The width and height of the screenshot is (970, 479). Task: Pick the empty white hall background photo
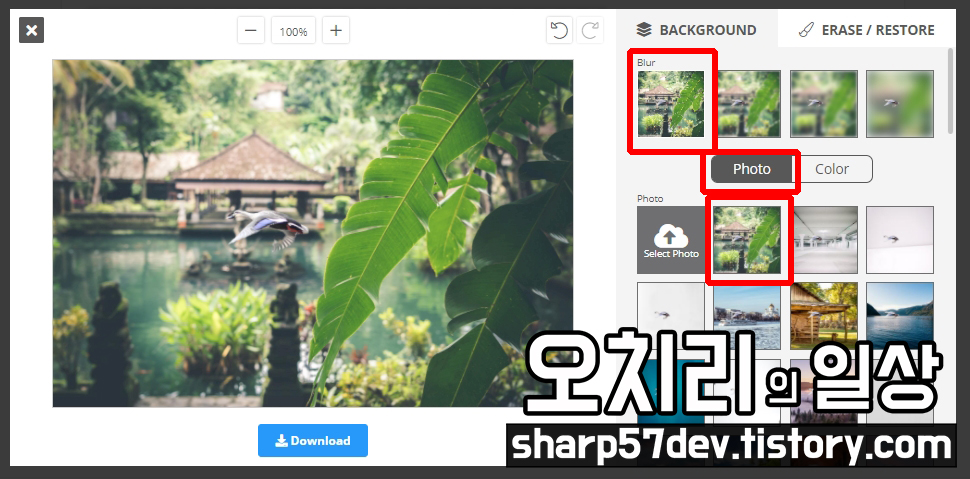[824, 240]
